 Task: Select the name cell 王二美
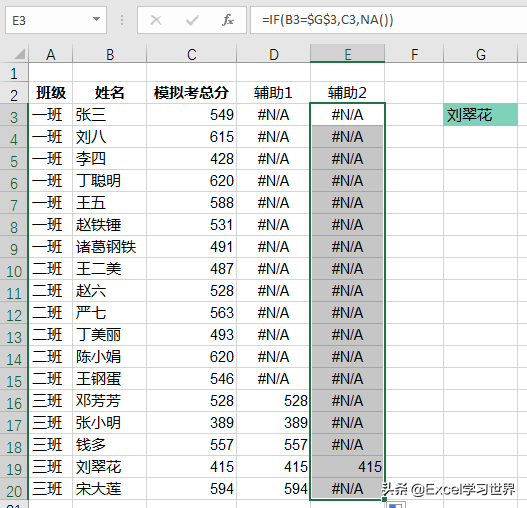tap(110, 269)
